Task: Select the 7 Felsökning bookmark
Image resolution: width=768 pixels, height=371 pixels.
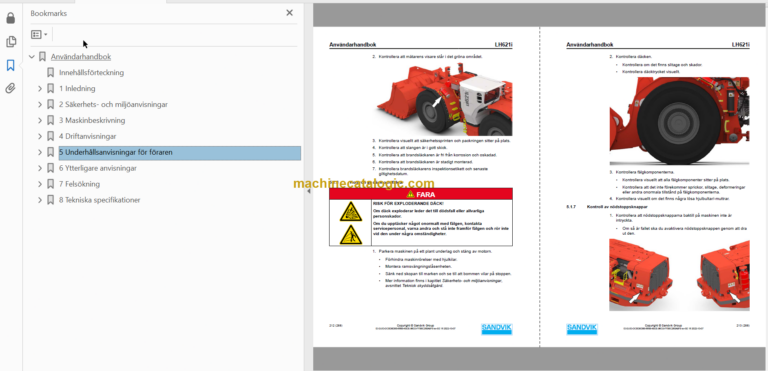Action: point(79,184)
